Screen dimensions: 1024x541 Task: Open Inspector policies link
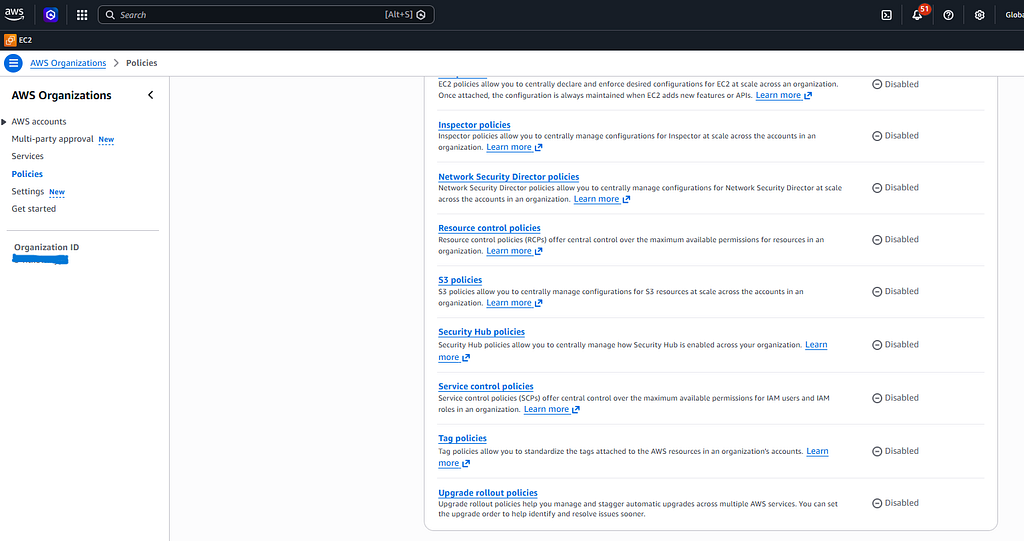(474, 125)
